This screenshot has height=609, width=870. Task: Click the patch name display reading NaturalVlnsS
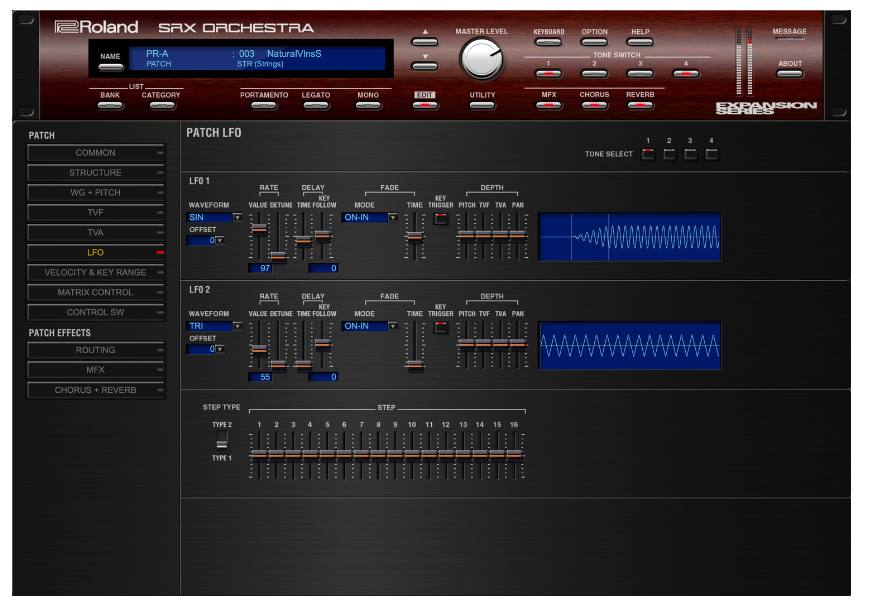click(x=294, y=54)
